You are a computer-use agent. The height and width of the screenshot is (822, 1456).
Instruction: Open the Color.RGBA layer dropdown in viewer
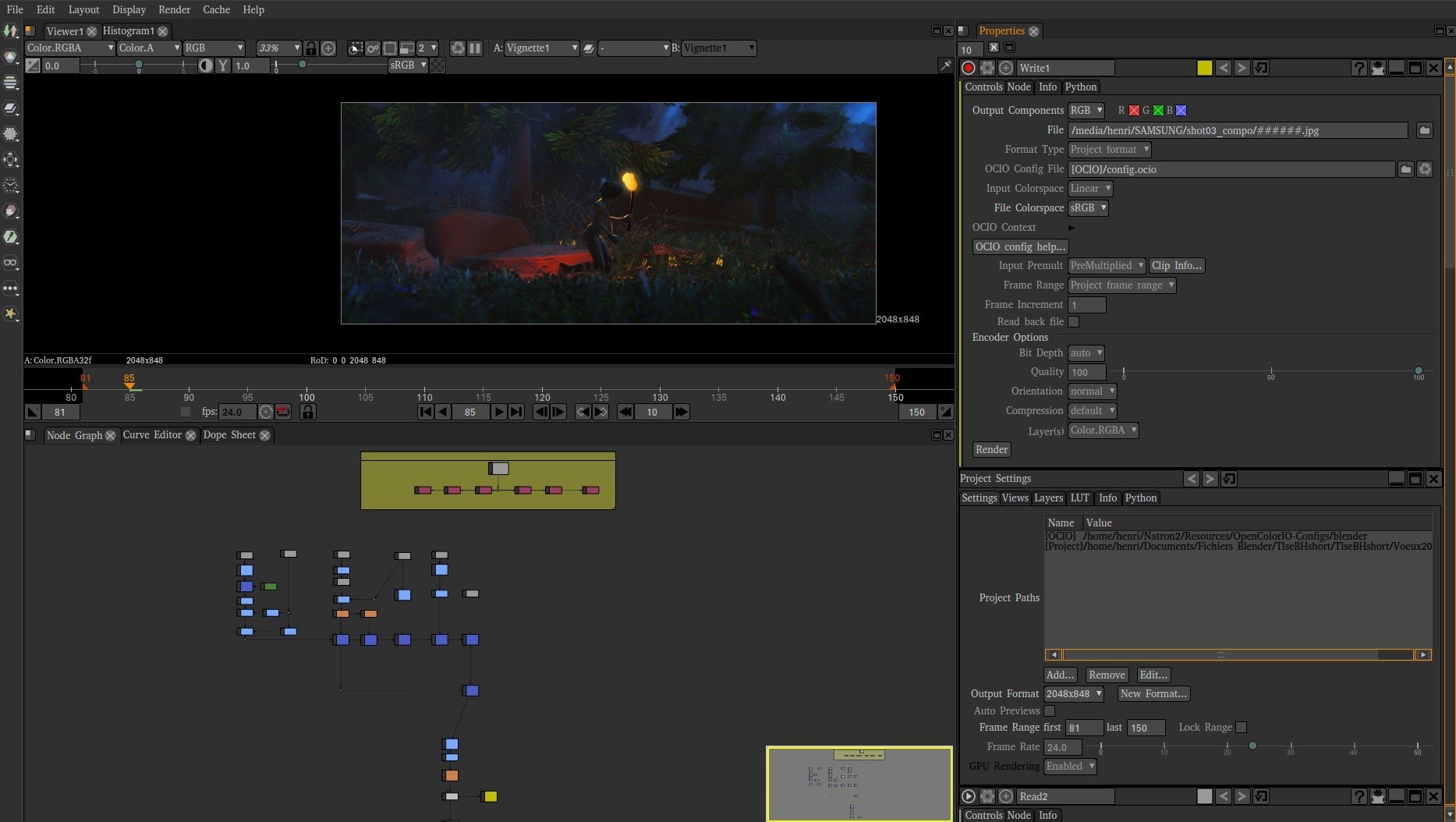[x=70, y=48]
